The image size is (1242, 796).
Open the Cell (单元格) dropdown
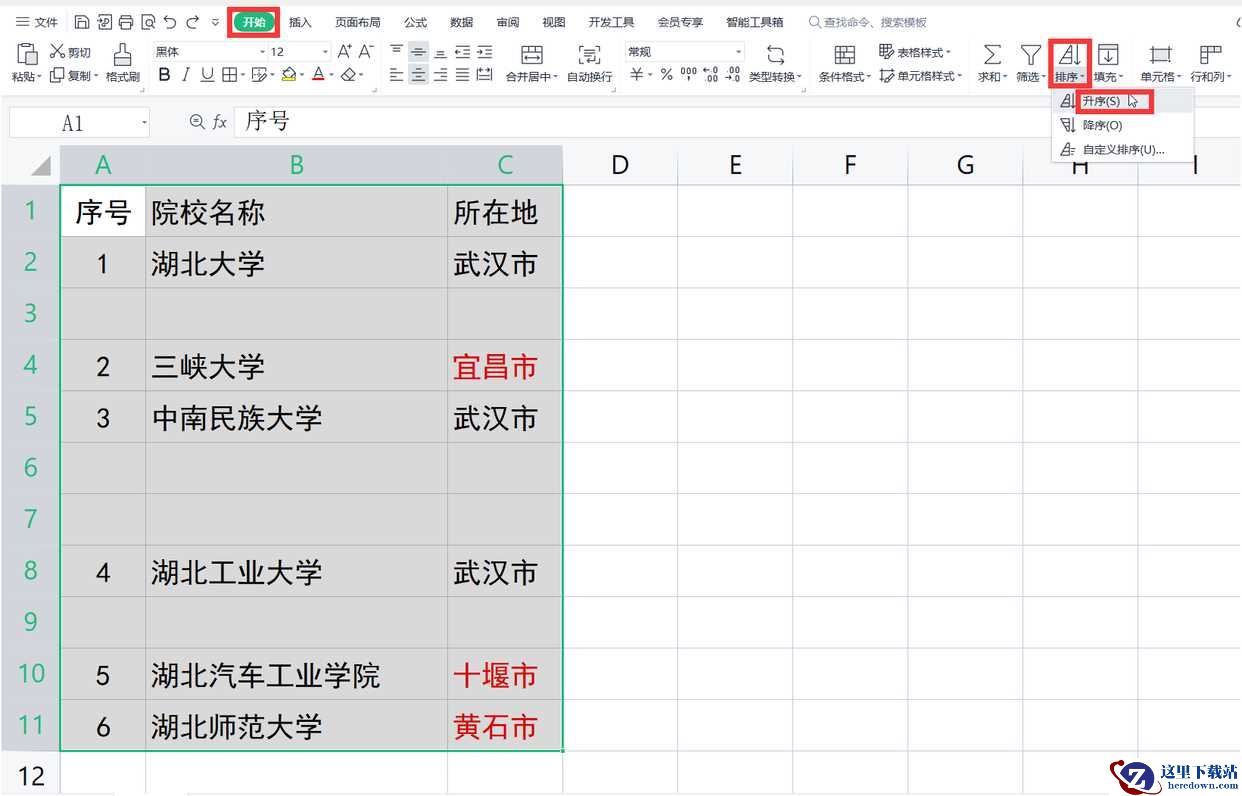click(x=1160, y=63)
